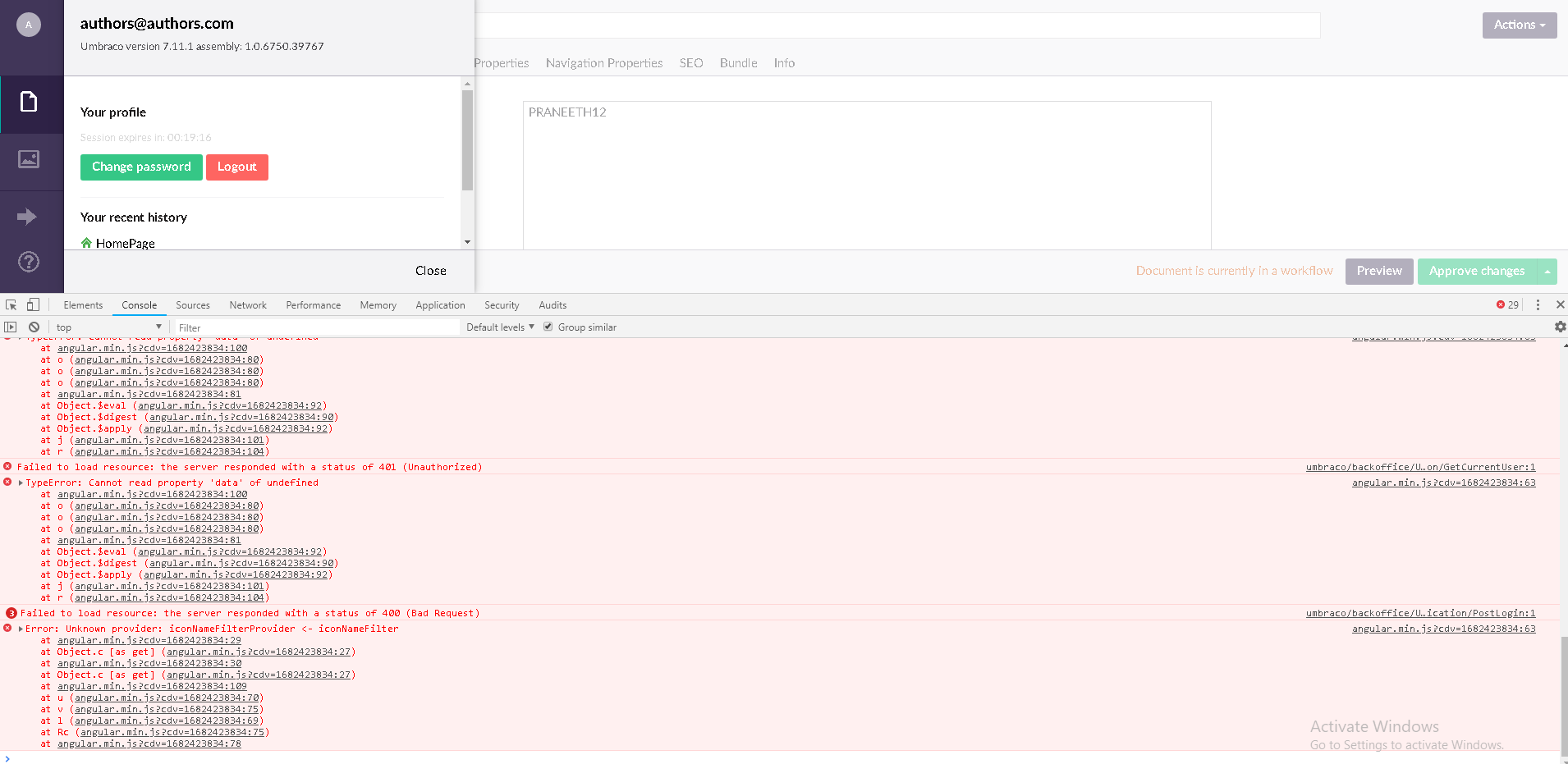Click the user avatar with letter A

(x=28, y=24)
